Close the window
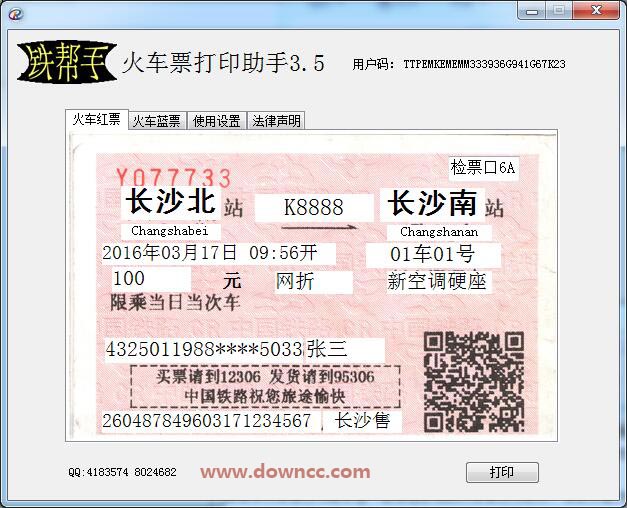627x508 pixels. (596, 10)
